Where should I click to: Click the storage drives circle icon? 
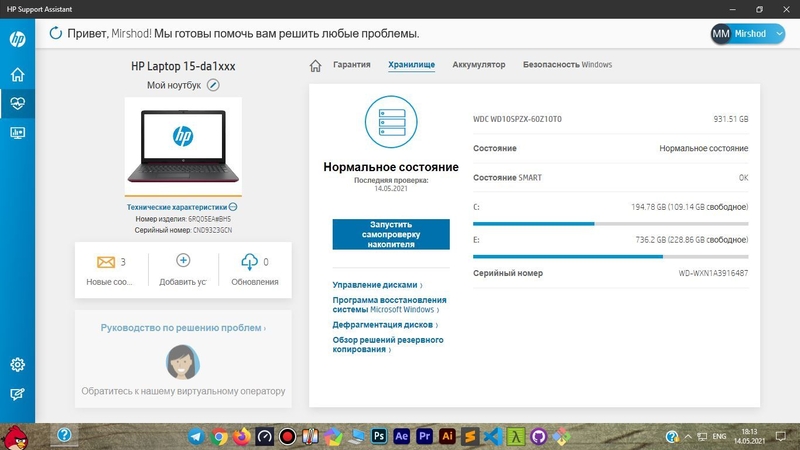click(x=391, y=122)
